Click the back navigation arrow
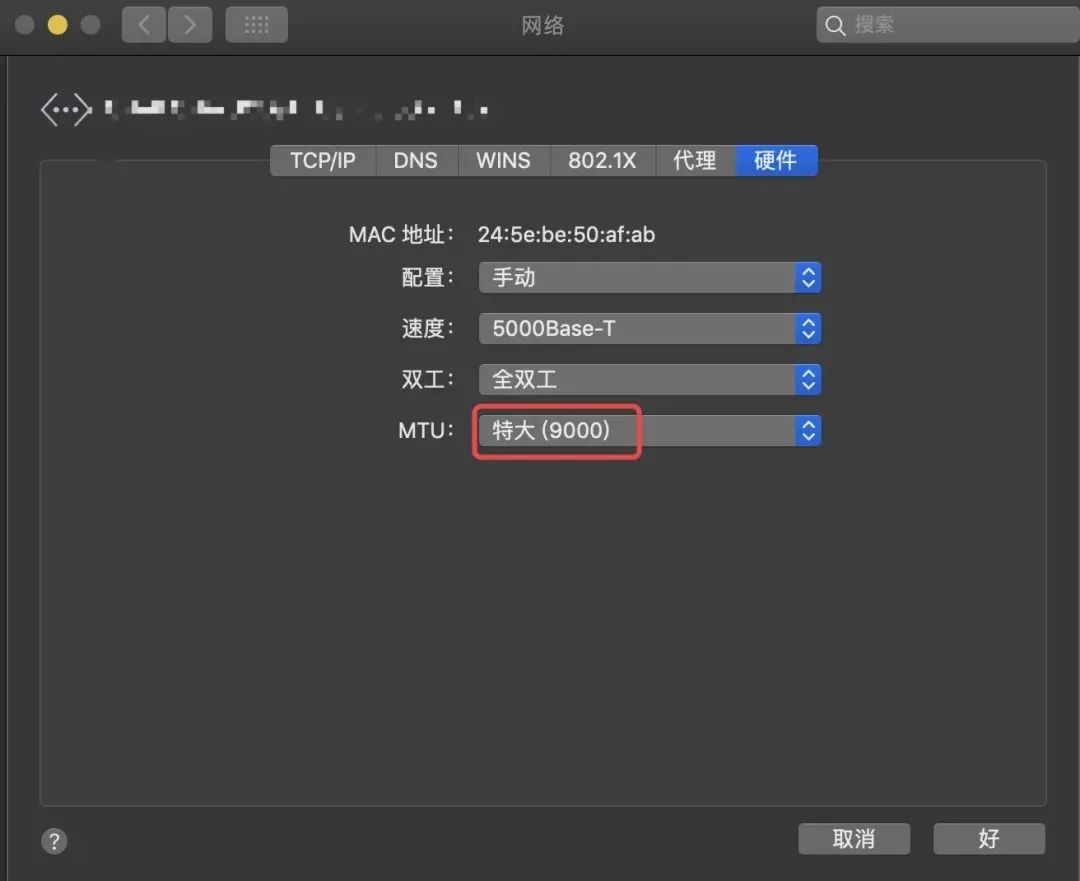1080x881 pixels. click(x=143, y=24)
